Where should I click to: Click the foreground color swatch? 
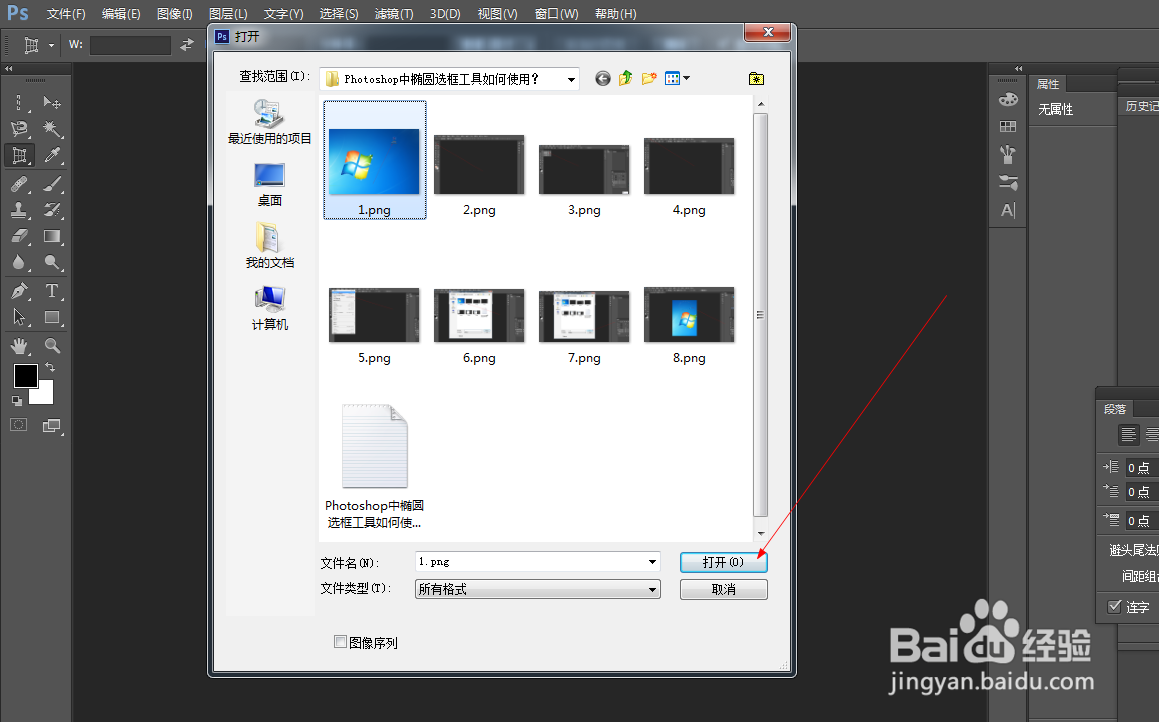coord(25,377)
